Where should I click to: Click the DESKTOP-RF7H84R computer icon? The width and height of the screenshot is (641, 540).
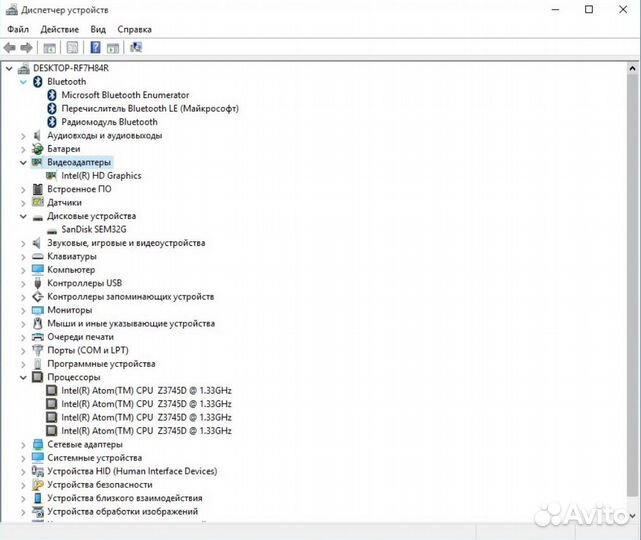click(x=24, y=68)
